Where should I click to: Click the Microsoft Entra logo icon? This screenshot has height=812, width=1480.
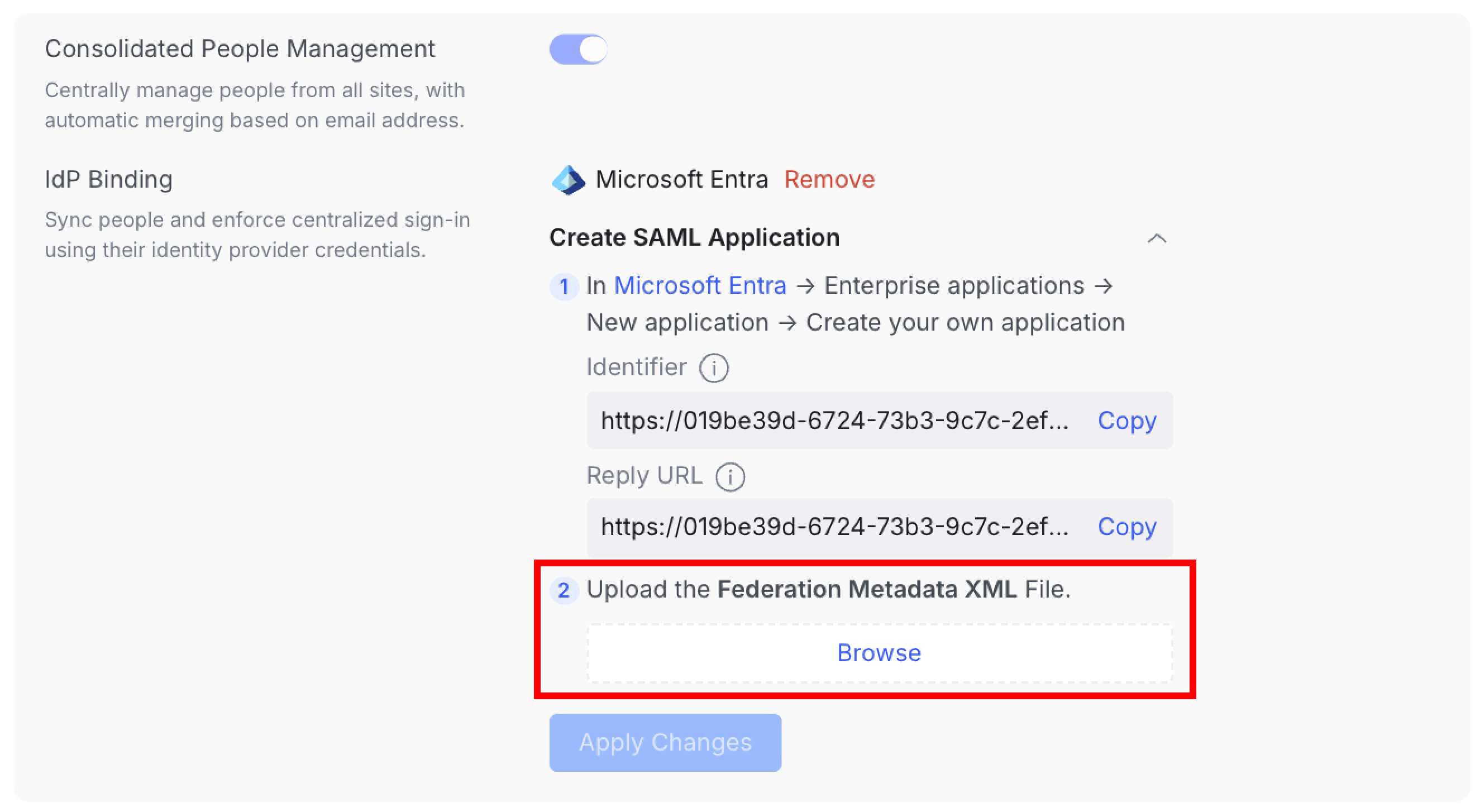coord(567,180)
